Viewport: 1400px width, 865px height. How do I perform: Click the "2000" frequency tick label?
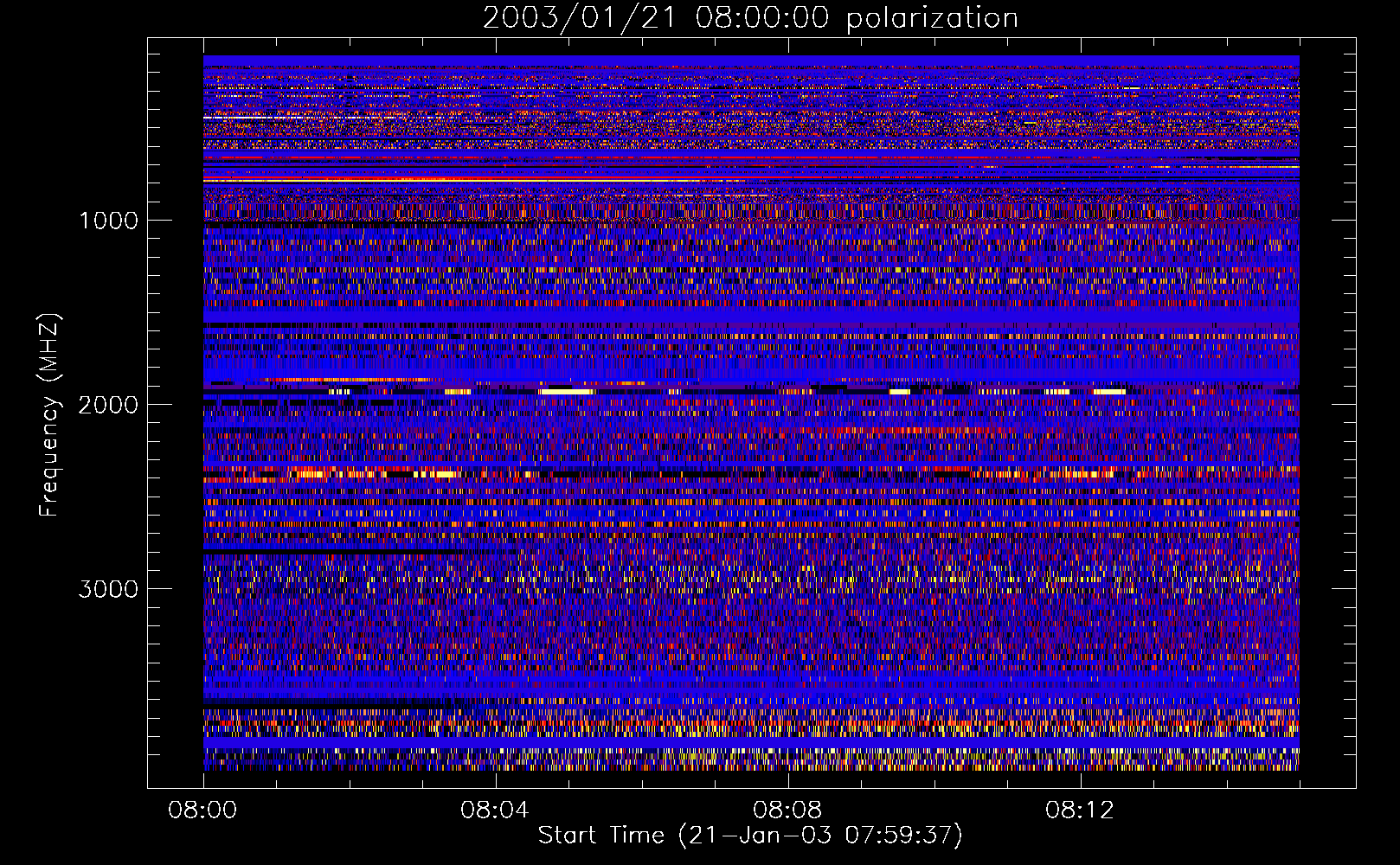[108, 405]
